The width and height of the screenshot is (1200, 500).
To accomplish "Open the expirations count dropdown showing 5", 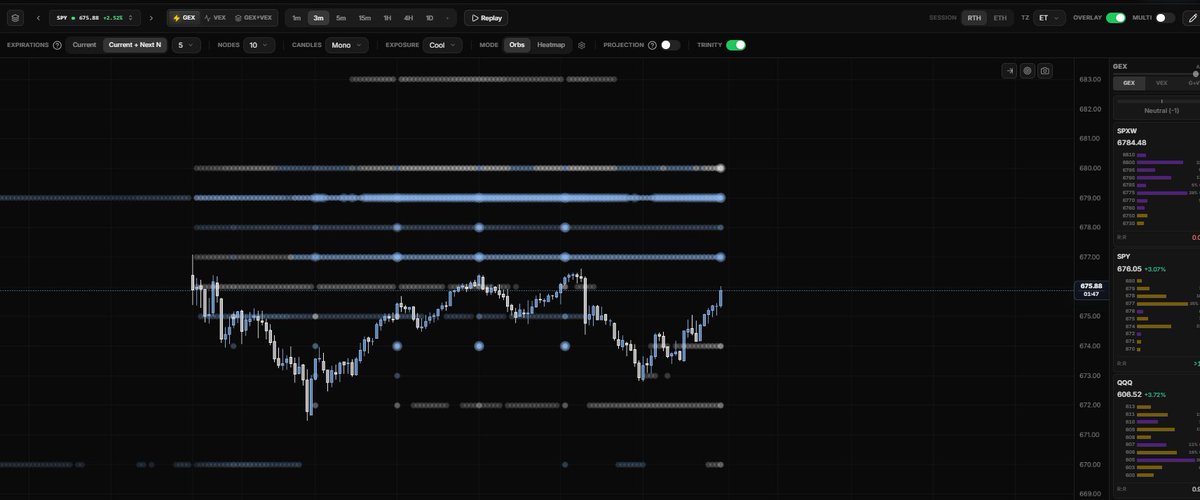I will pos(186,45).
